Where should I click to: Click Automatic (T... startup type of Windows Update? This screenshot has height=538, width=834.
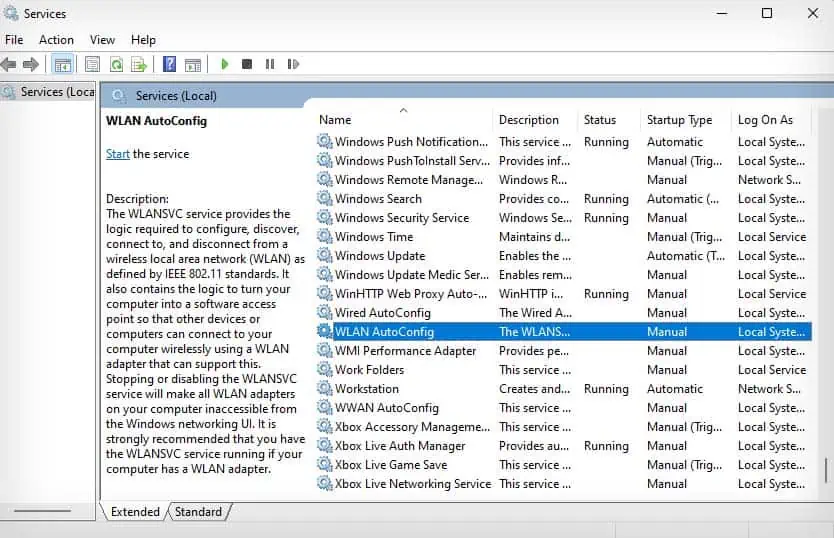click(686, 255)
